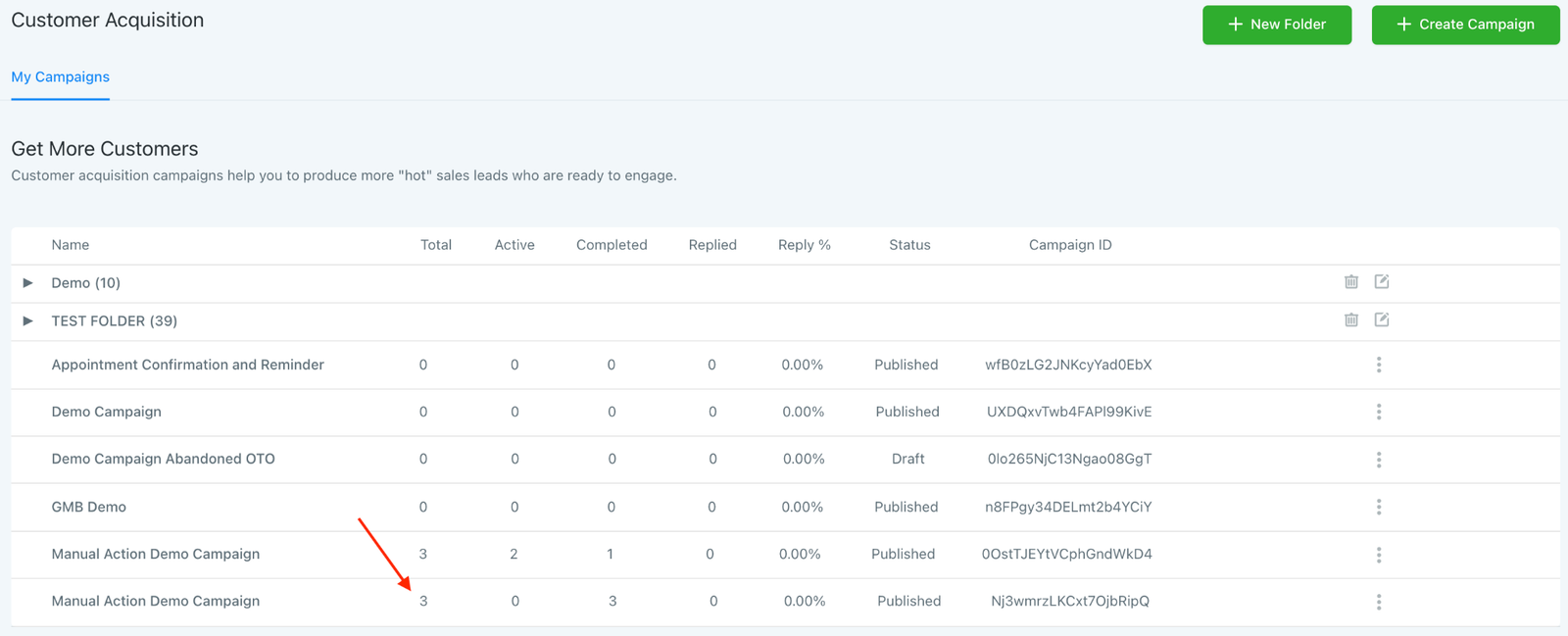This screenshot has width=1568, height=636.
Task: Open options for campaign ID 0OstTJEYtVCphGndWkD4
Action: (1378, 555)
